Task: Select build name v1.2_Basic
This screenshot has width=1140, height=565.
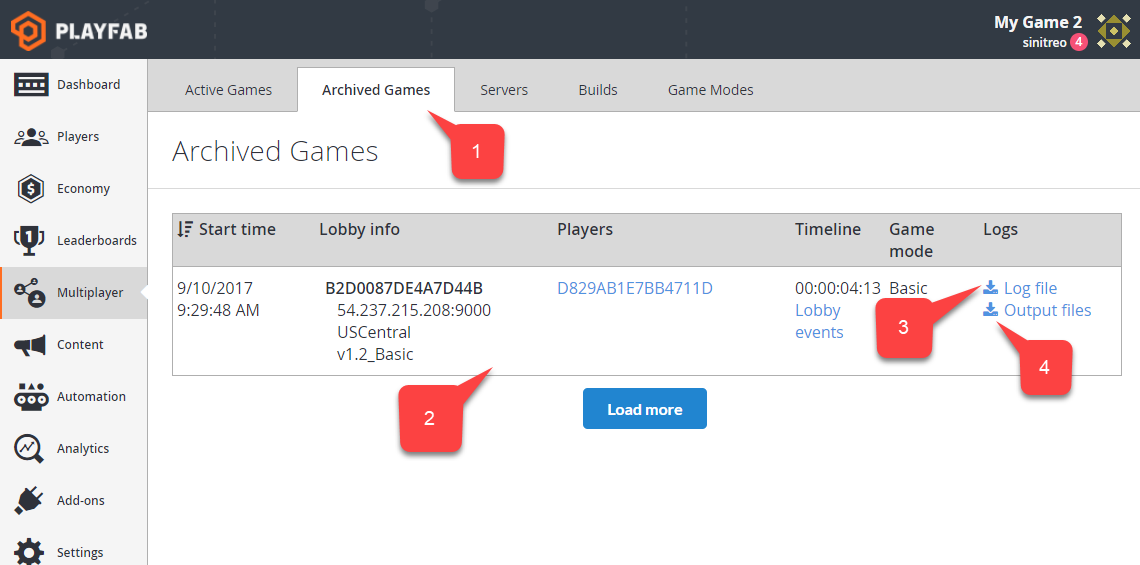Action: pyautogui.click(x=375, y=356)
